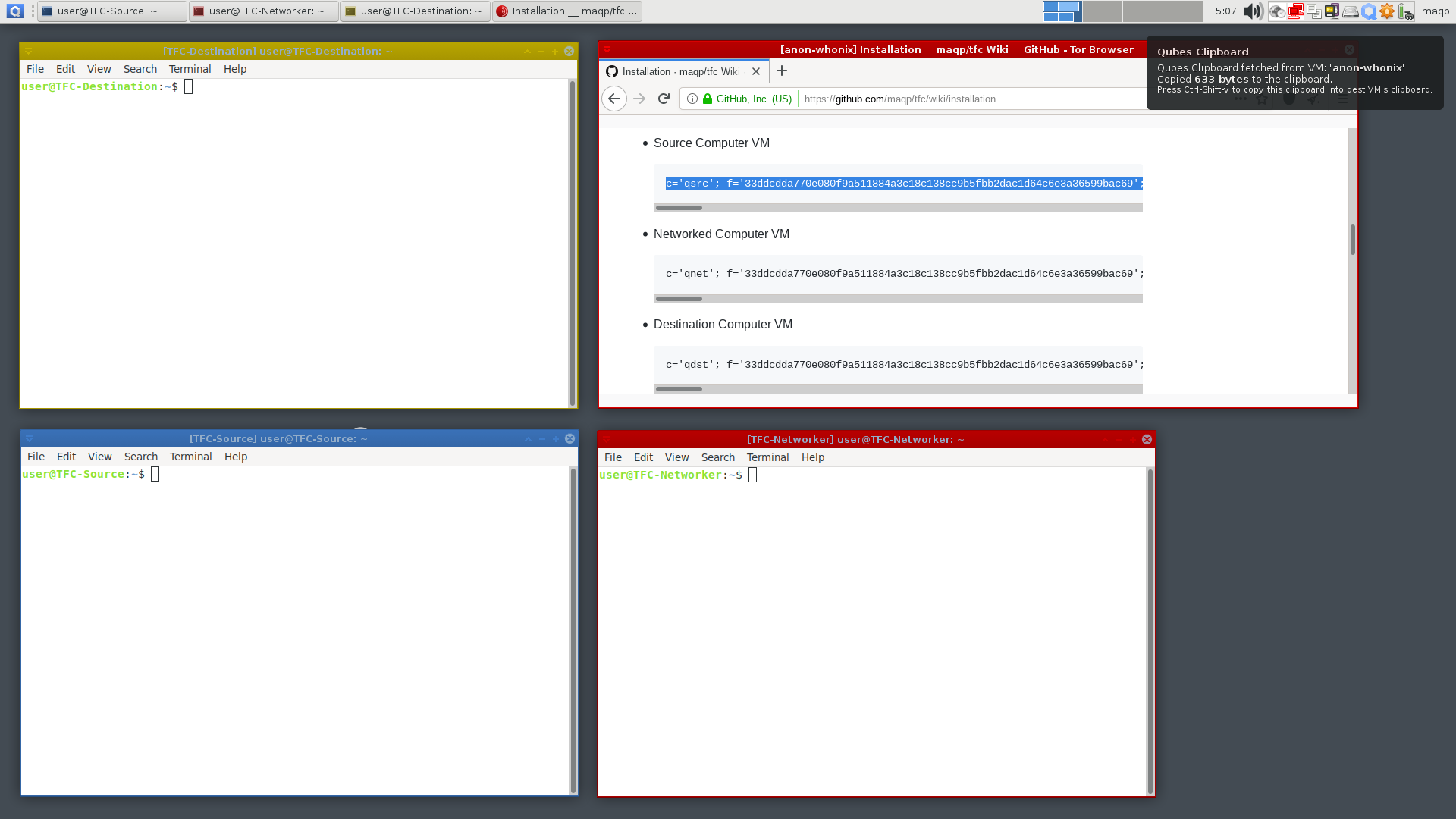Click the 15:07 clock in panel
1456x819 pixels.
point(1222,11)
